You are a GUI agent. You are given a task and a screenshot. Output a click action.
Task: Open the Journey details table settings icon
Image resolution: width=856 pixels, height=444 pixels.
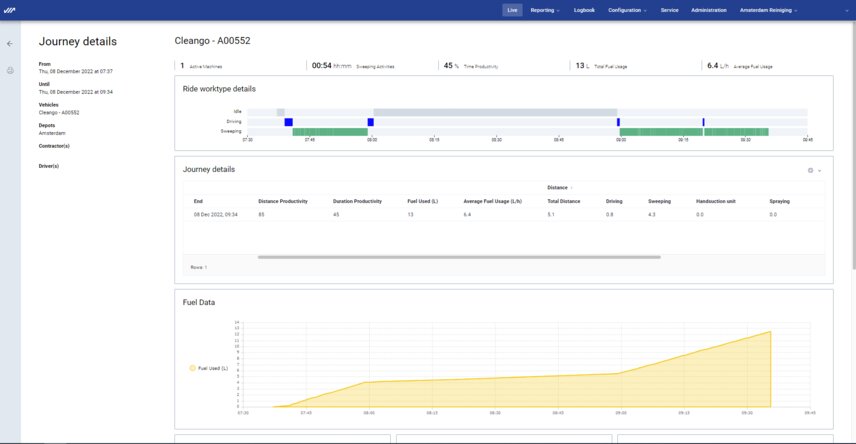(811, 170)
